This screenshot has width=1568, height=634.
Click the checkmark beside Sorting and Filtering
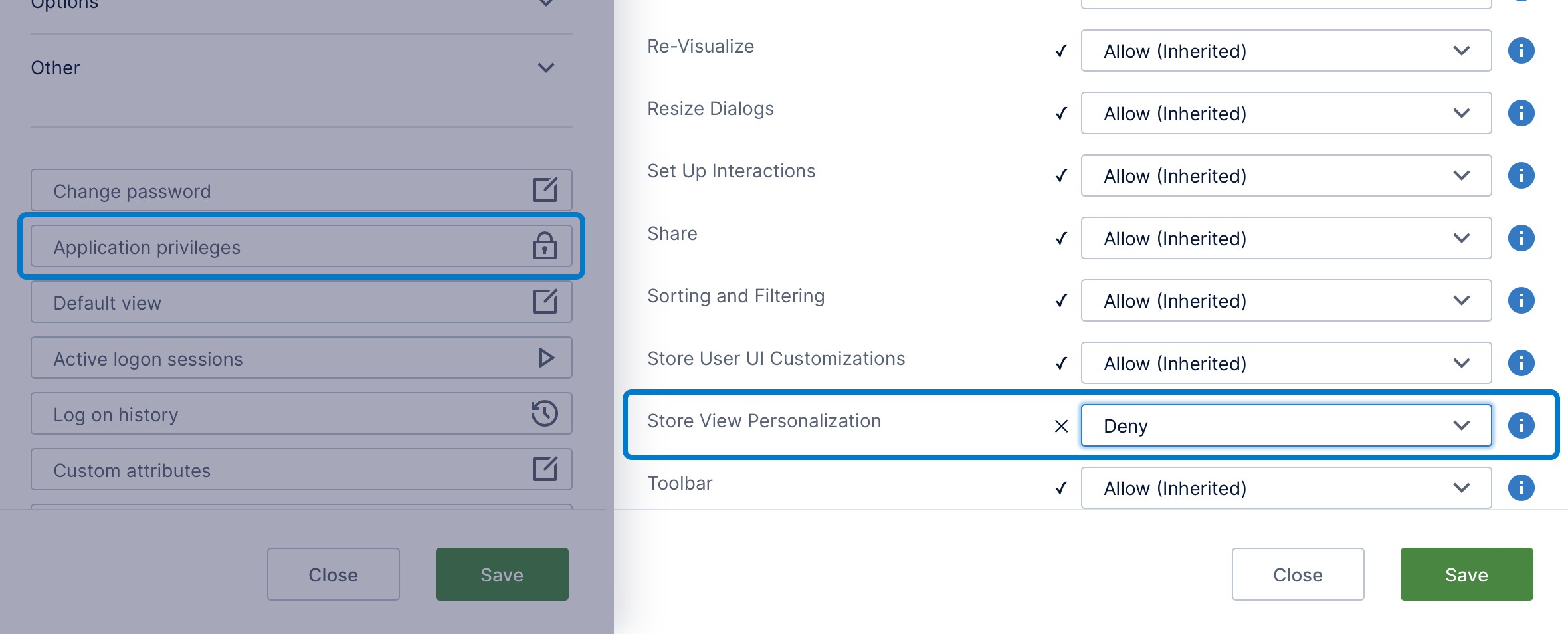pos(1060,300)
